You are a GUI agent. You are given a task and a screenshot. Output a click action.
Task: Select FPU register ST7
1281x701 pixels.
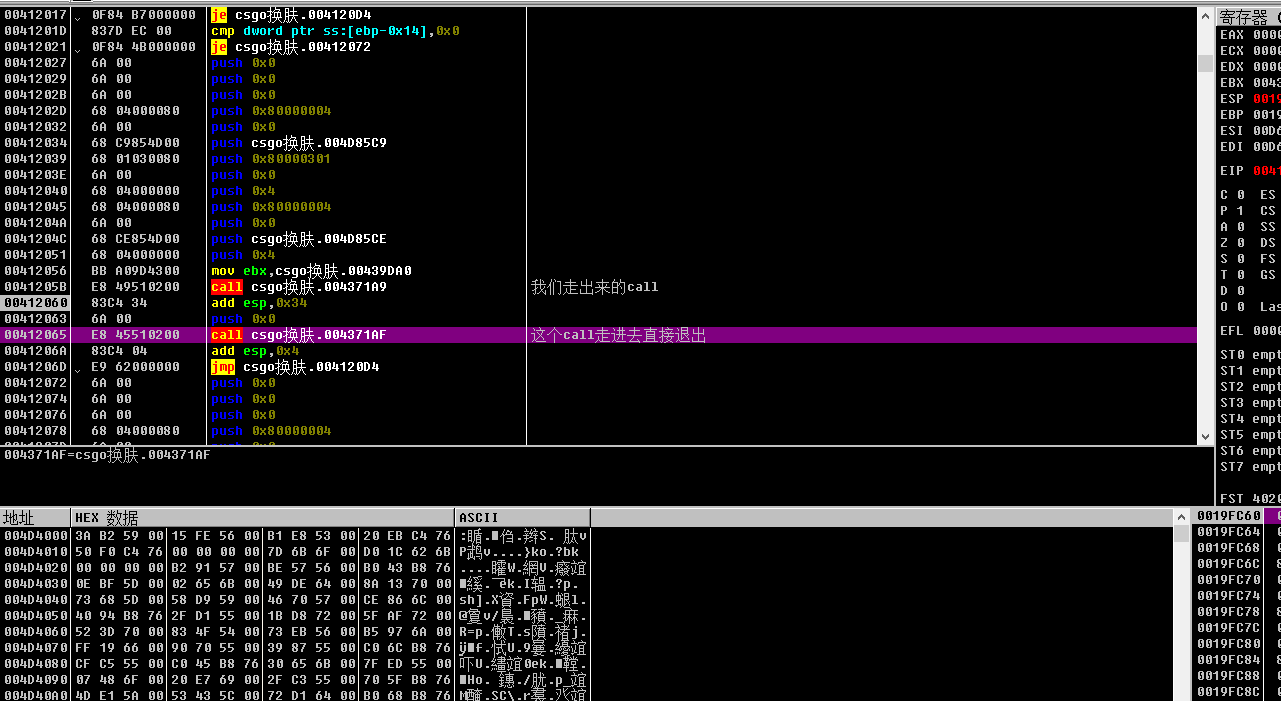1250,467
